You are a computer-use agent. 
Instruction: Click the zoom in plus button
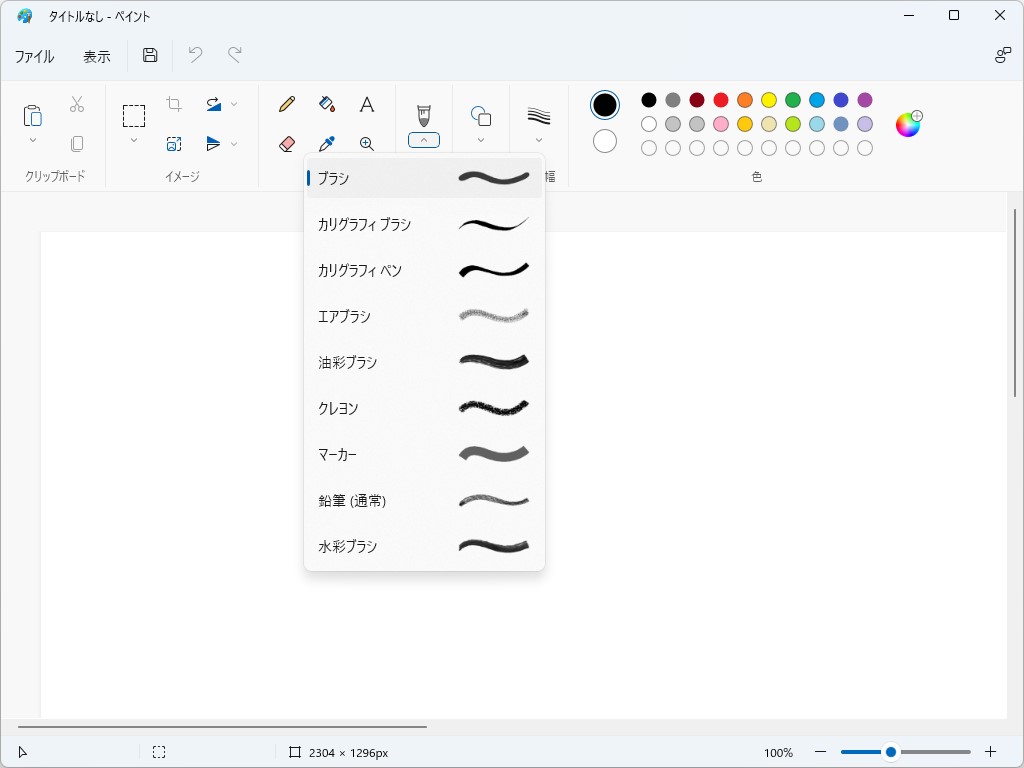tap(991, 752)
